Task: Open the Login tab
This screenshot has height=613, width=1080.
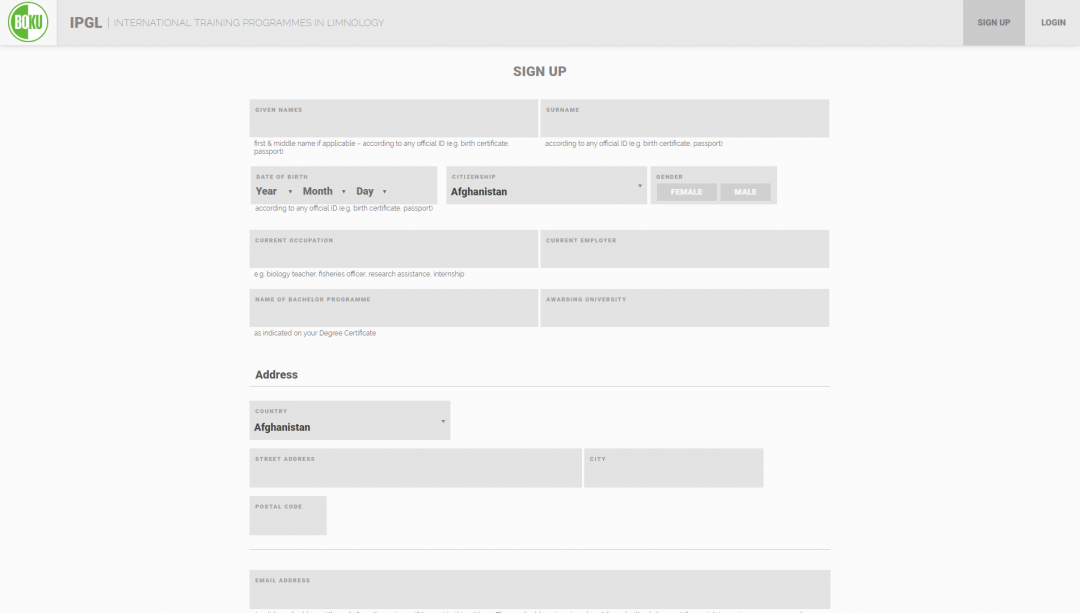Action: tap(1052, 23)
